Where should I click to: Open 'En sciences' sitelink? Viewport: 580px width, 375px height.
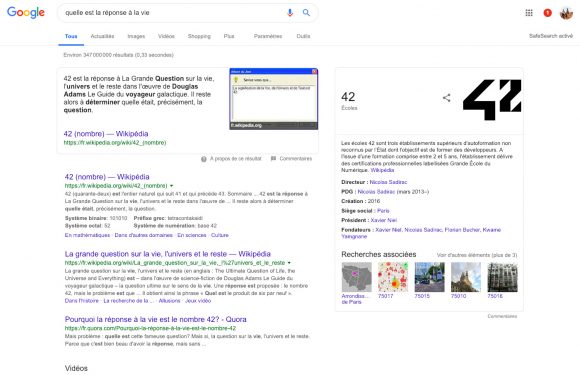[x=192, y=235]
